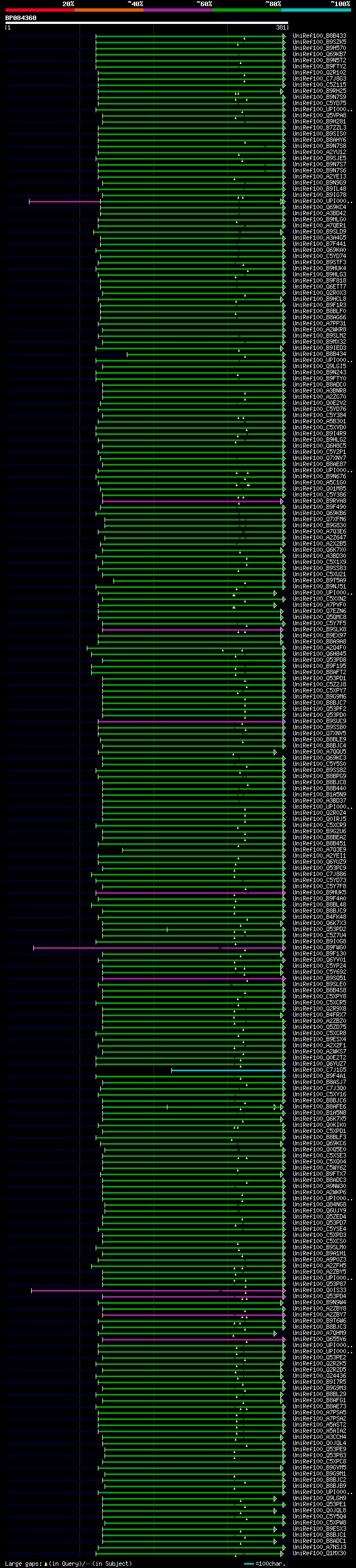This screenshot has width=356, height=1568.
Task: Select hit label UniRef100_C5Y5Q4
Action: [x=319, y=1516]
